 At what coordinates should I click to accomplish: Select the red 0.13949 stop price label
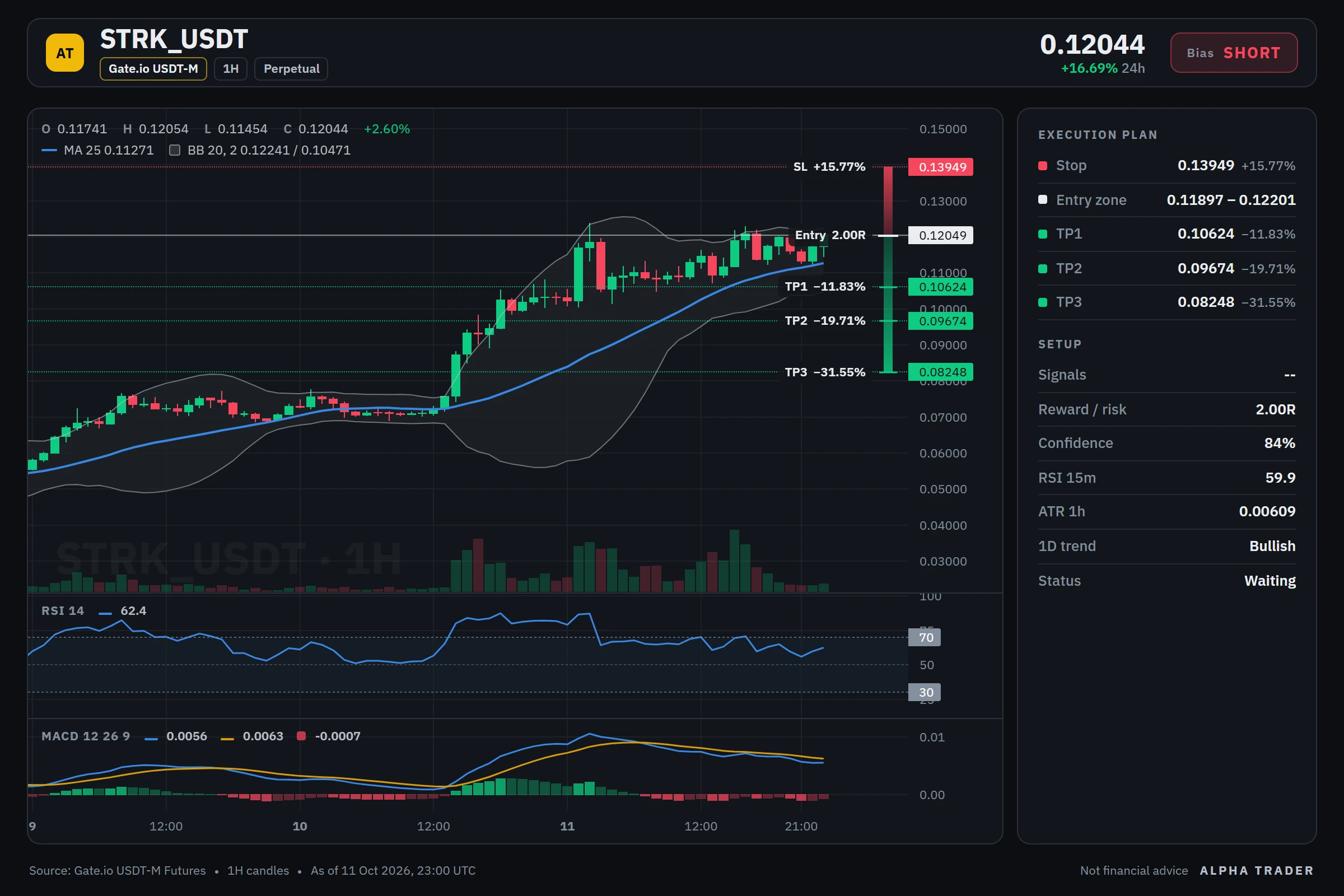941,167
